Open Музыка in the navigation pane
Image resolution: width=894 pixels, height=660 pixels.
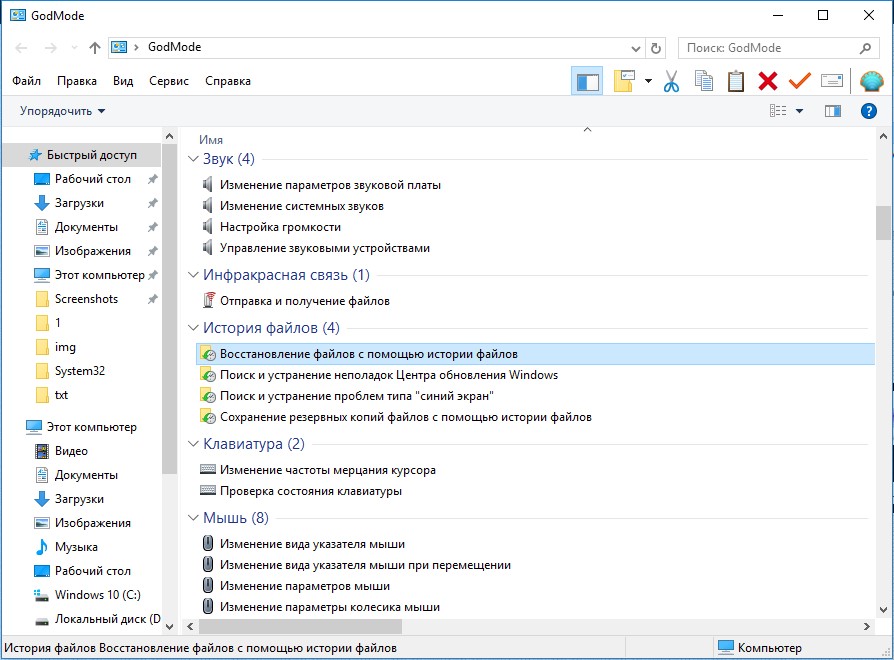[x=76, y=547]
